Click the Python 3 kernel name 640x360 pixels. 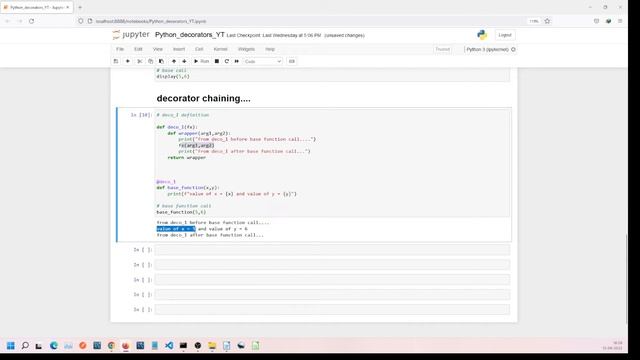487,49
